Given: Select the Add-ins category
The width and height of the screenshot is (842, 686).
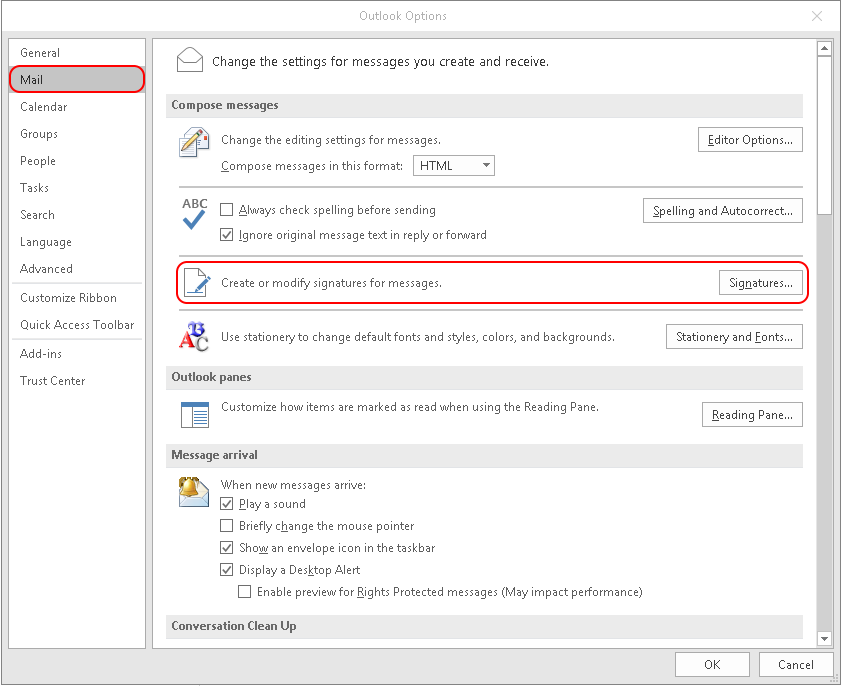Looking at the screenshot, I should (77, 353).
